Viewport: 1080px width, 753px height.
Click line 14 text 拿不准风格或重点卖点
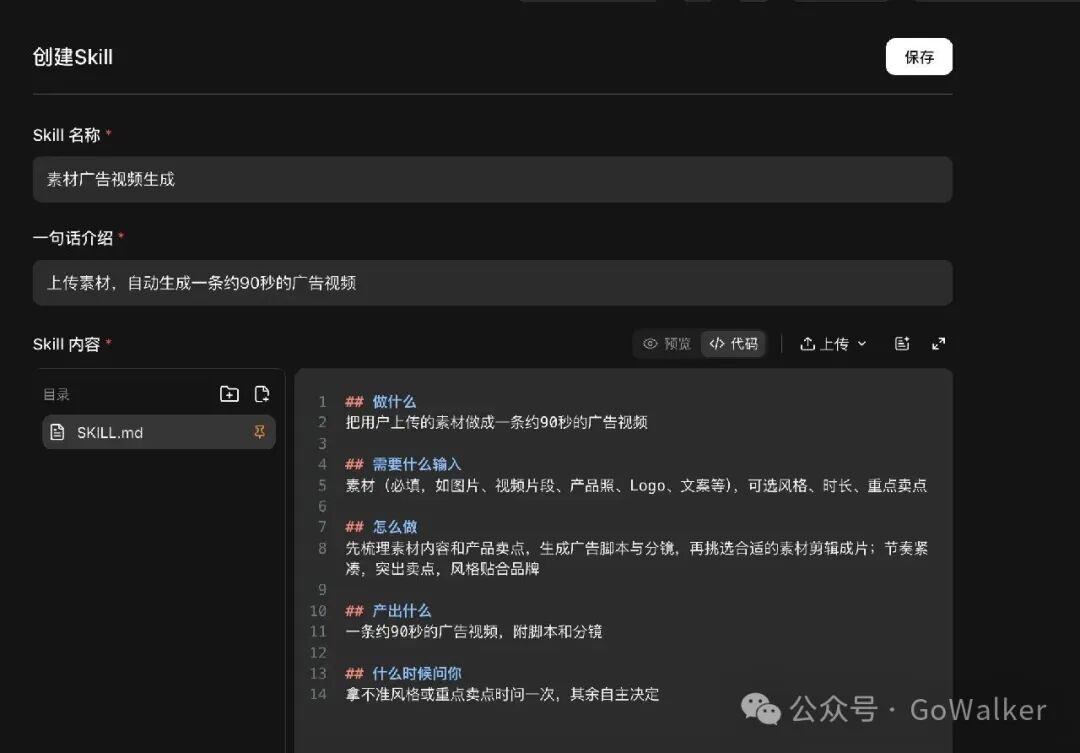click(501, 694)
